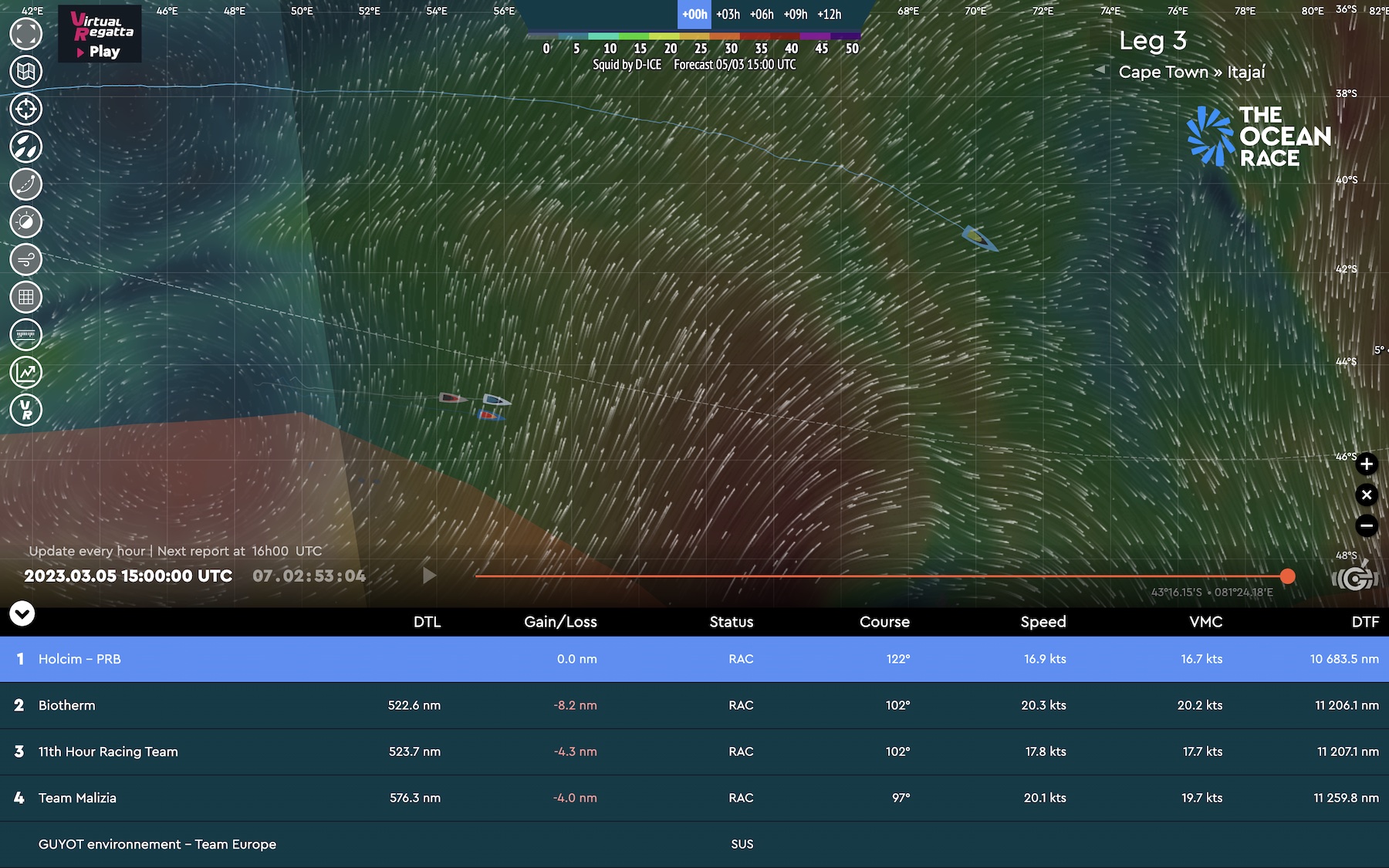Open the Virtual Regatta Play banner
The image size is (1389, 868).
[100, 34]
